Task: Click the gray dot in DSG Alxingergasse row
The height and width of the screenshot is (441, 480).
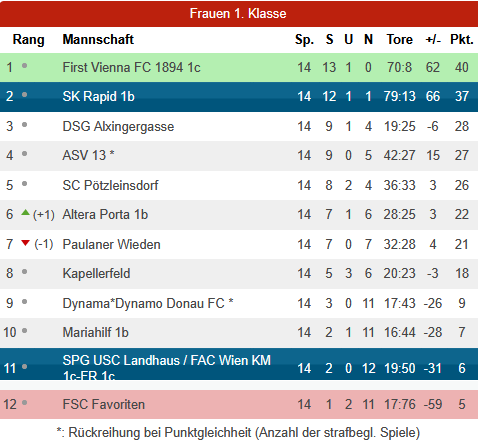Action: pyautogui.click(x=24, y=125)
